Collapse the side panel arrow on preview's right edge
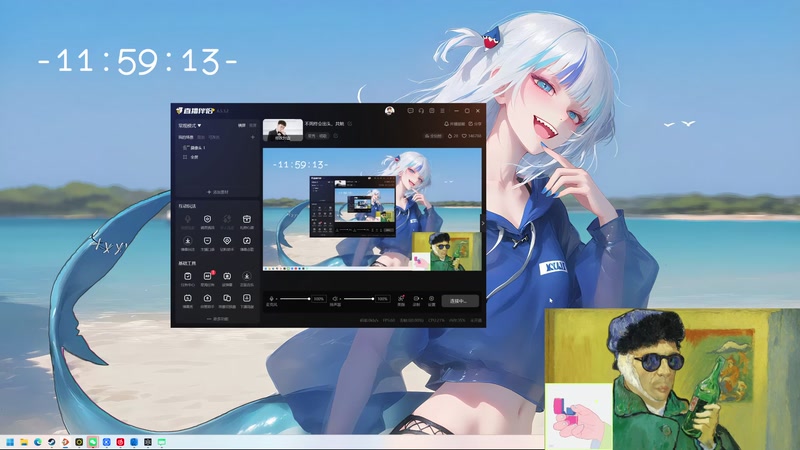800x450 pixels. click(x=483, y=223)
